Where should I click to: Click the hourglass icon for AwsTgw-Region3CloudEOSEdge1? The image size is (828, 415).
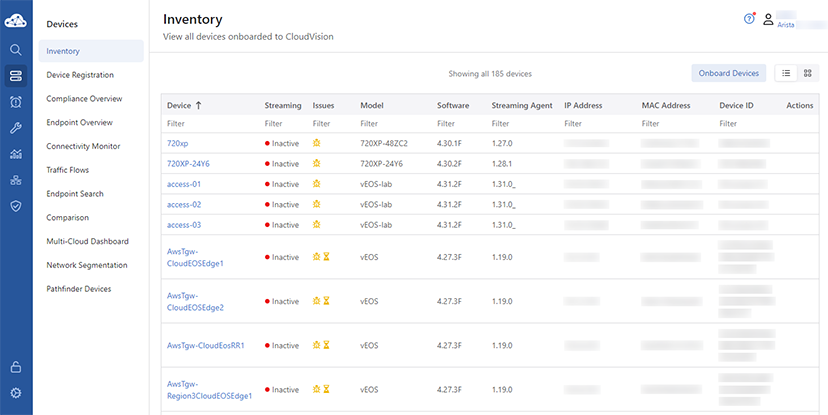tap(327, 390)
